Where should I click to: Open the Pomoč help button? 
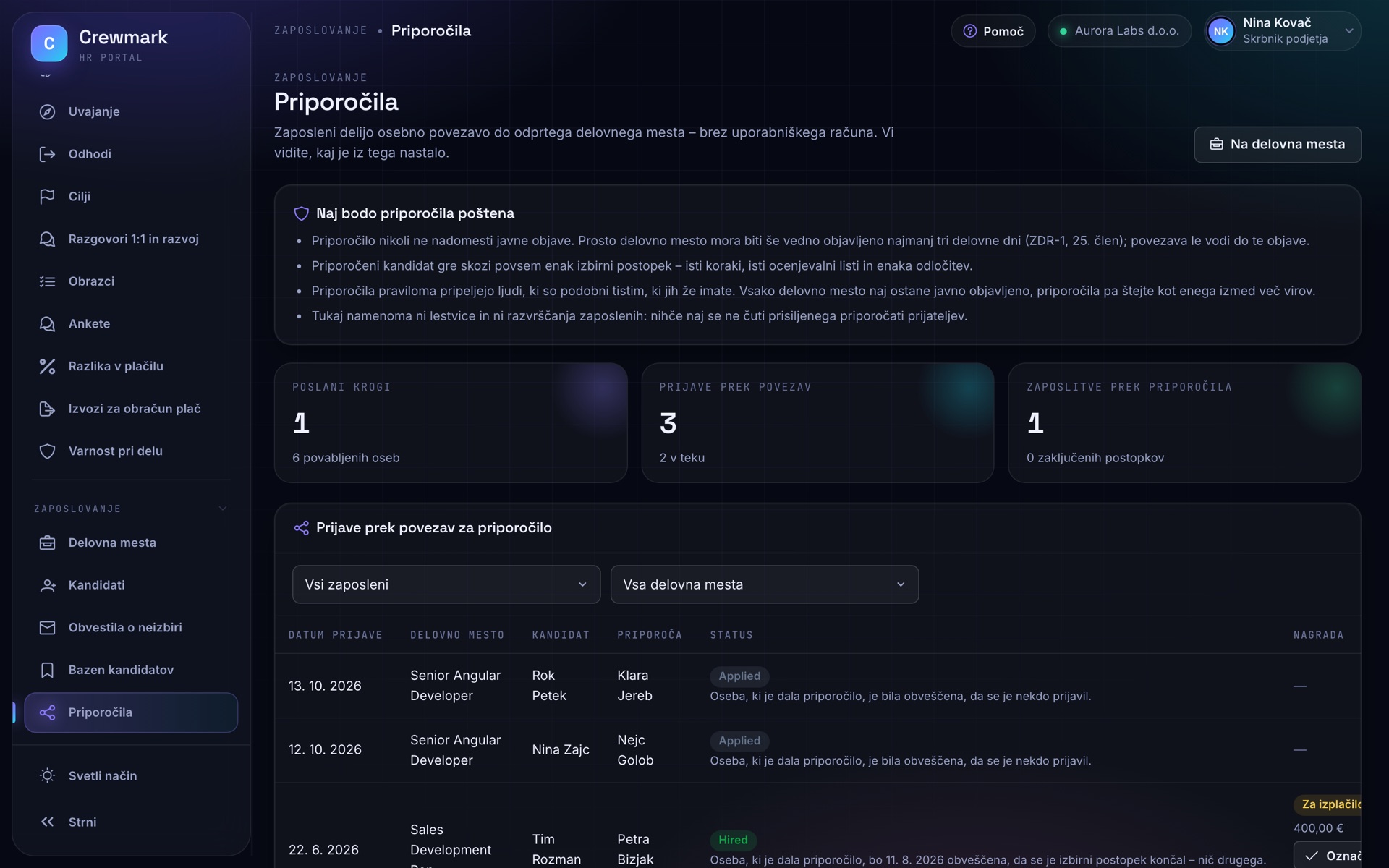click(993, 31)
